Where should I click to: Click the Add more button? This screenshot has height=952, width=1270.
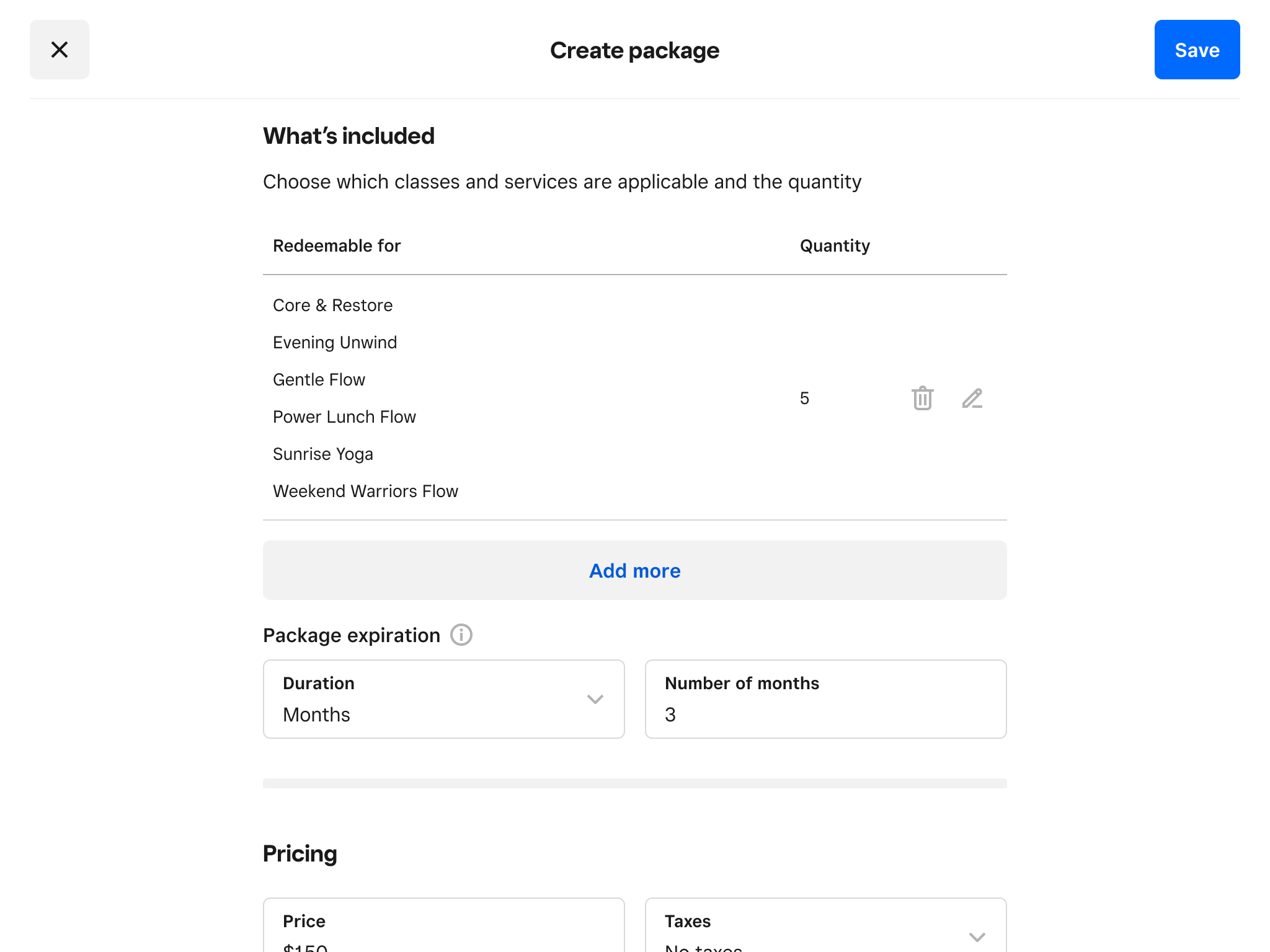click(x=634, y=570)
